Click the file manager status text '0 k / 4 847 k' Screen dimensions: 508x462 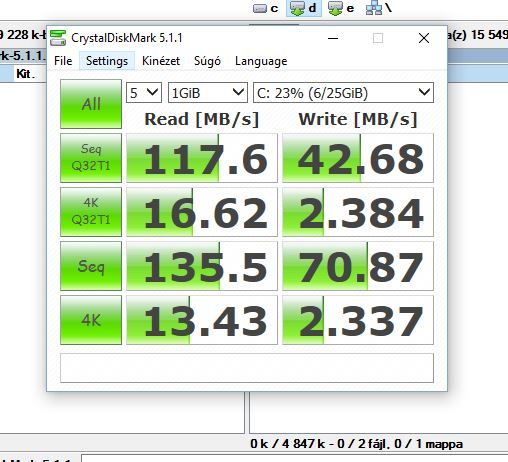coord(287,444)
